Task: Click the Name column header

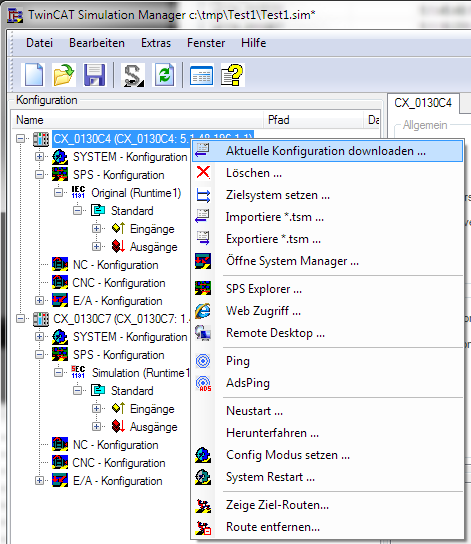Action: click(137, 120)
